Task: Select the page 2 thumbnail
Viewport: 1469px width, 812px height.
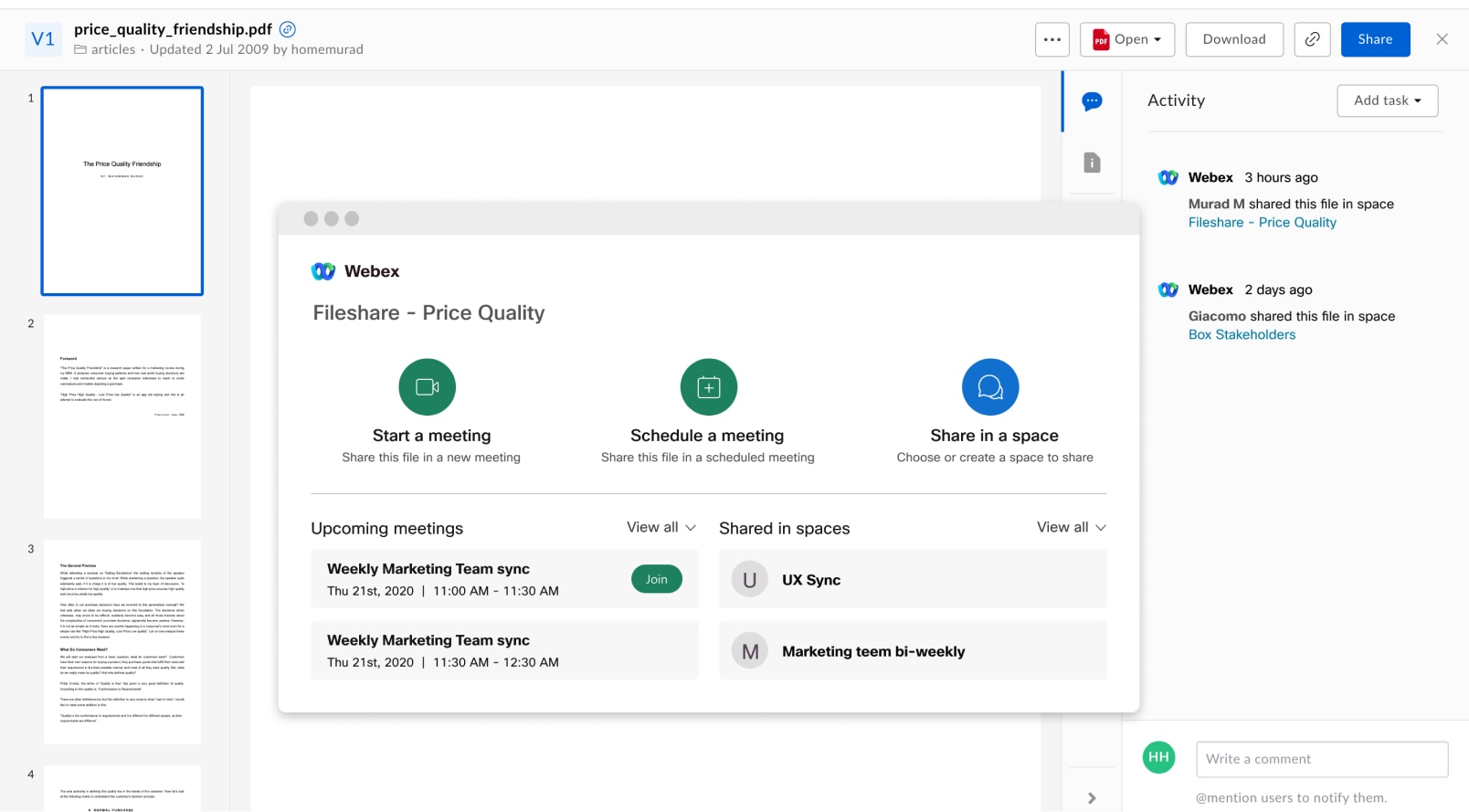Action: pyautogui.click(x=122, y=417)
